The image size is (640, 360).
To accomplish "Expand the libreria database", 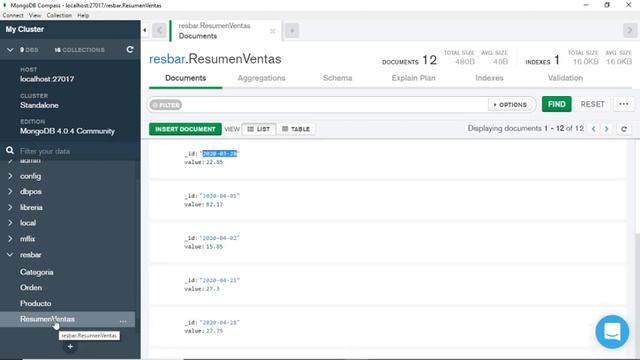I will coord(10,207).
